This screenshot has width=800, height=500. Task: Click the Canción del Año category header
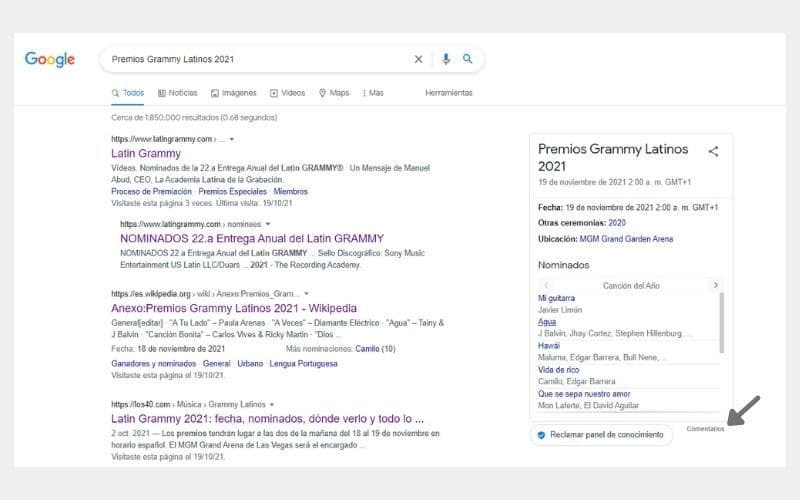[631, 286]
